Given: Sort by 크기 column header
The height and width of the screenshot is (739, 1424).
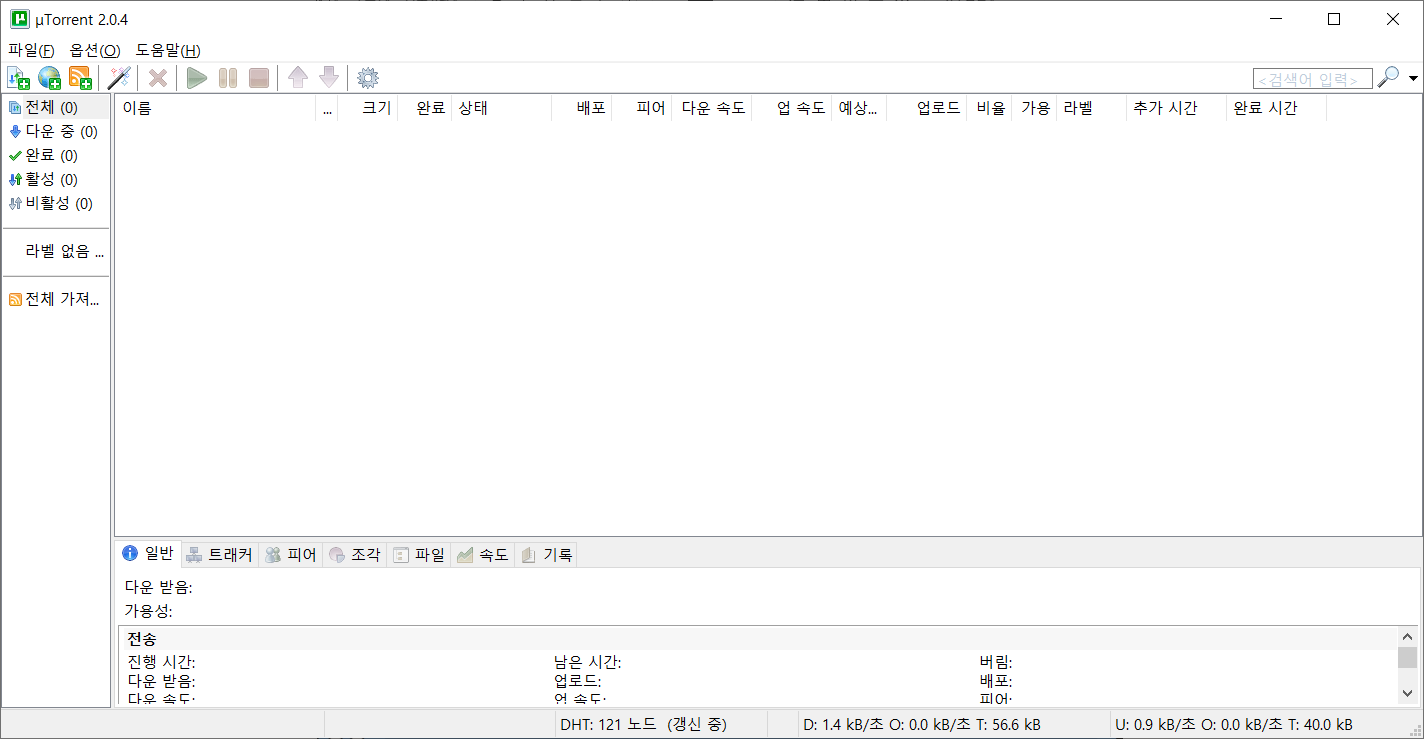Looking at the screenshot, I should (368, 108).
